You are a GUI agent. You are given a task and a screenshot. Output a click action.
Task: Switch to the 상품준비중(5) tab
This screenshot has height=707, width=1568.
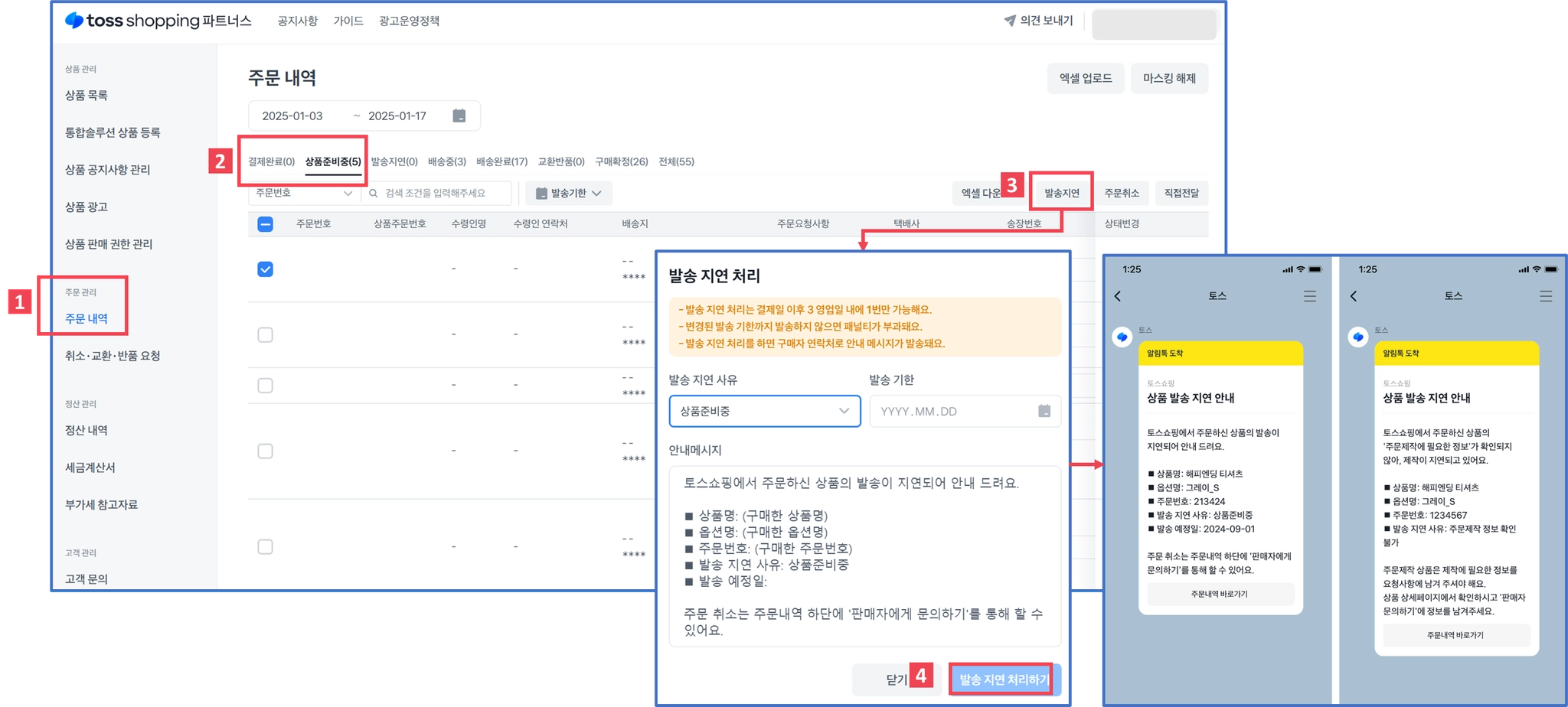click(x=333, y=161)
